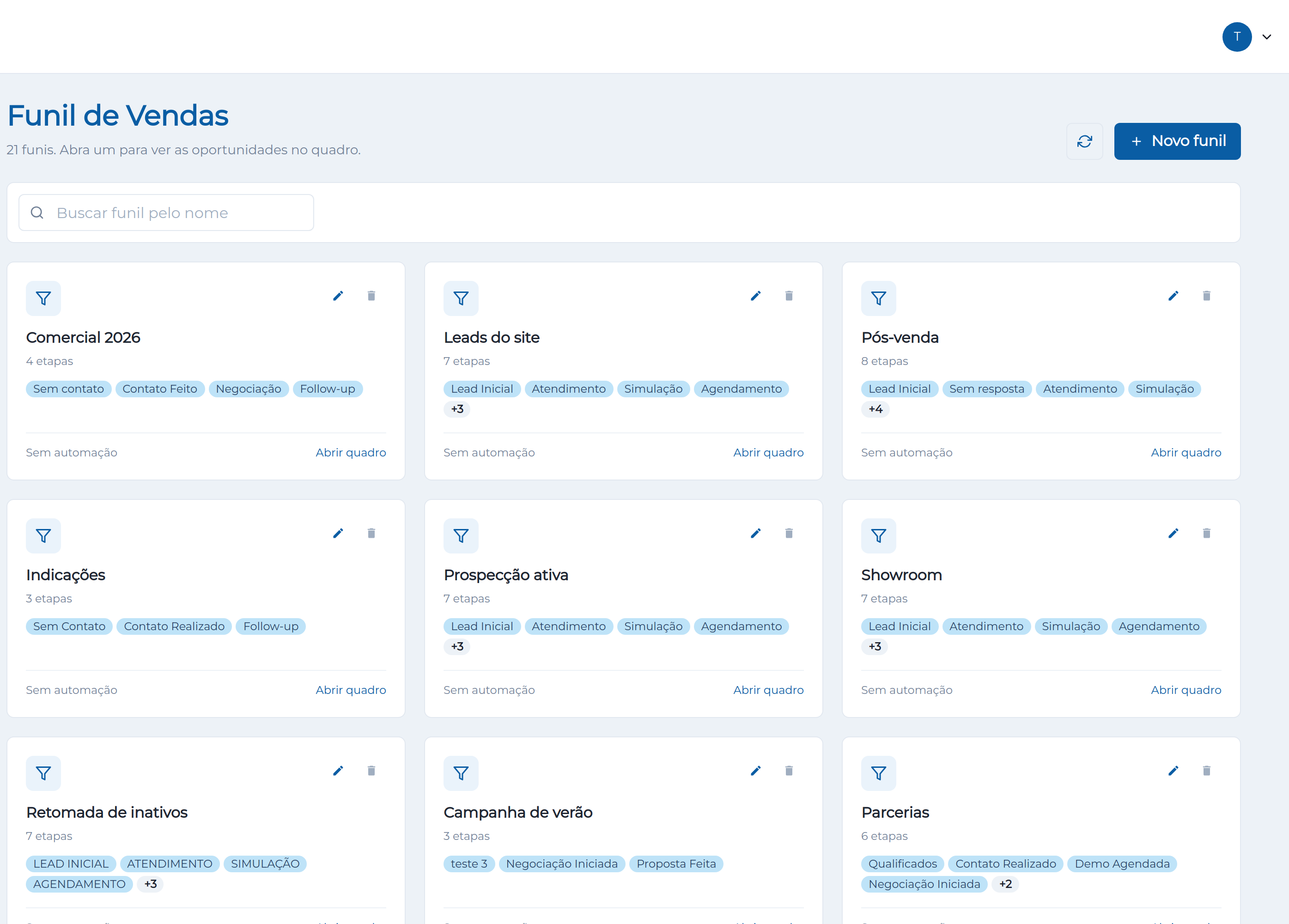The image size is (1289, 924).
Task: Click the teste 3 tag in Campanha de verão
Action: (469, 864)
